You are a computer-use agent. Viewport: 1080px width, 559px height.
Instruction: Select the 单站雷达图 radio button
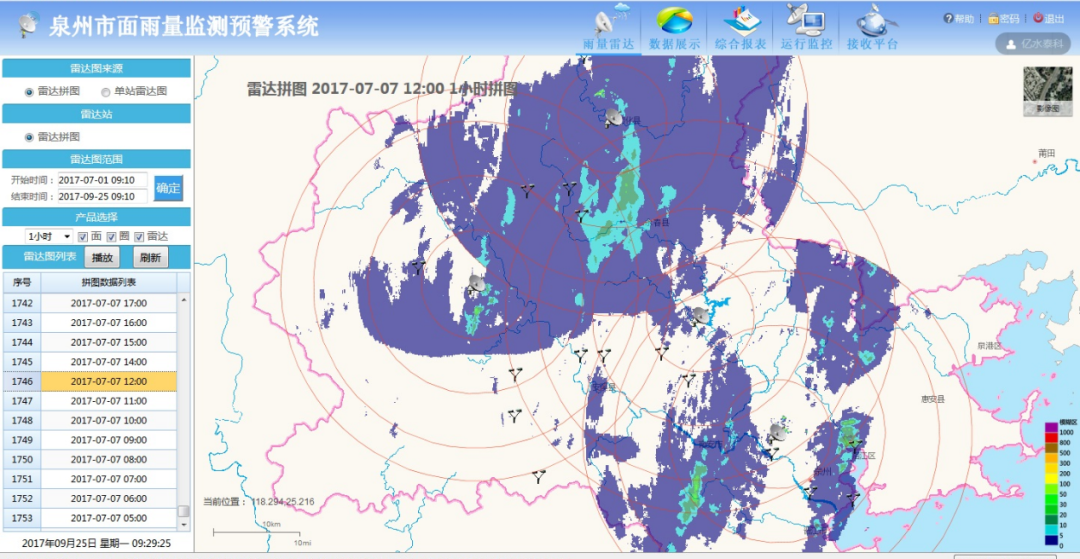[x=105, y=92]
